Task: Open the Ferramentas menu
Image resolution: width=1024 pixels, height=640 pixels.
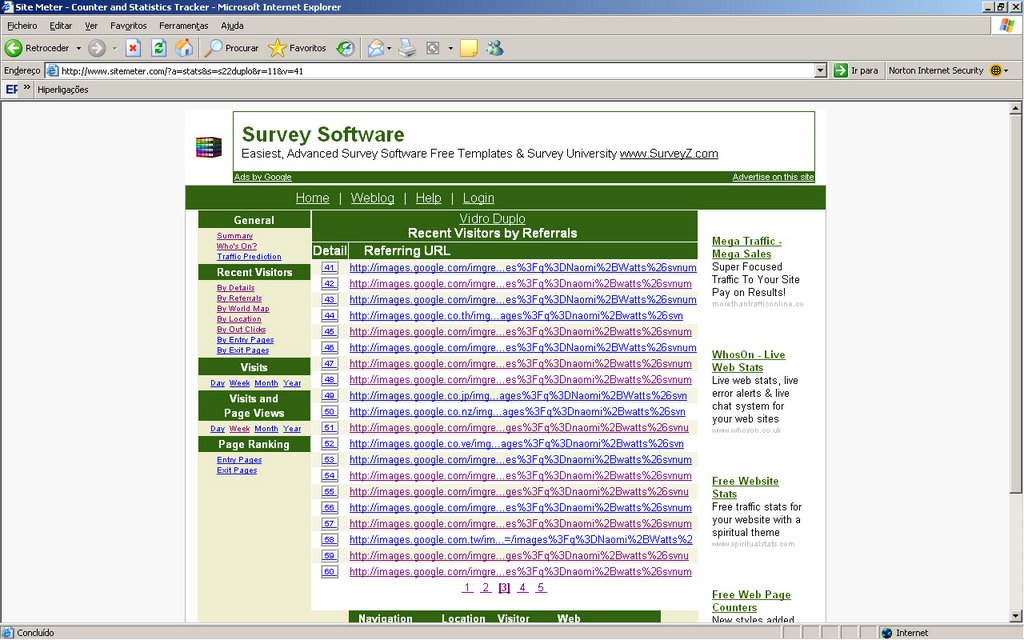Action: 184,25
